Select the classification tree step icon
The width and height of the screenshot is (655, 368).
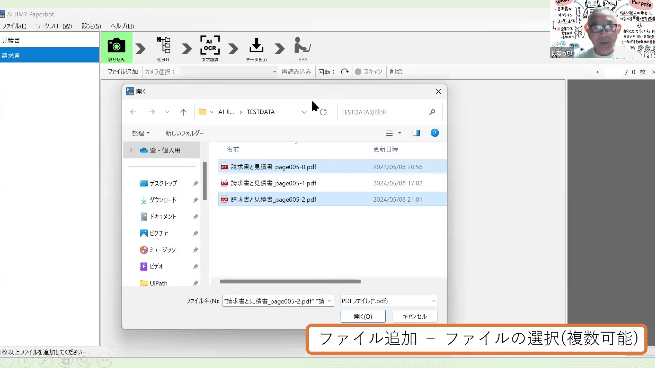point(163,45)
